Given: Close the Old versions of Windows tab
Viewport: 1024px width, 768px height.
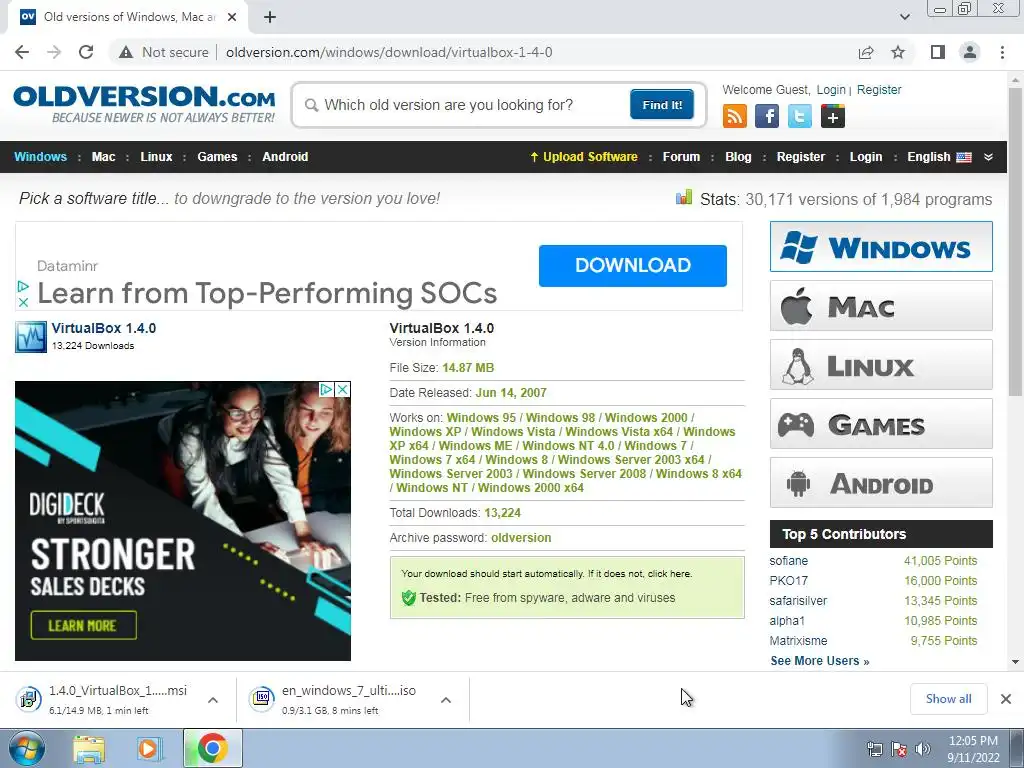Looking at the screenshot, I should 232,17.
